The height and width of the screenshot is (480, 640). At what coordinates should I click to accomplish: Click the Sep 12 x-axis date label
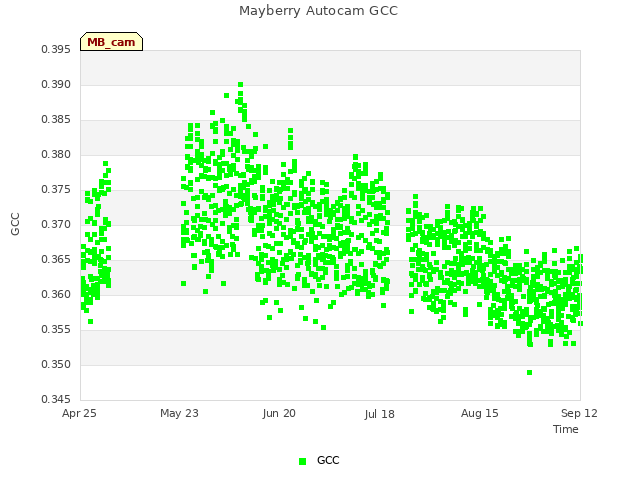point(579,413)
